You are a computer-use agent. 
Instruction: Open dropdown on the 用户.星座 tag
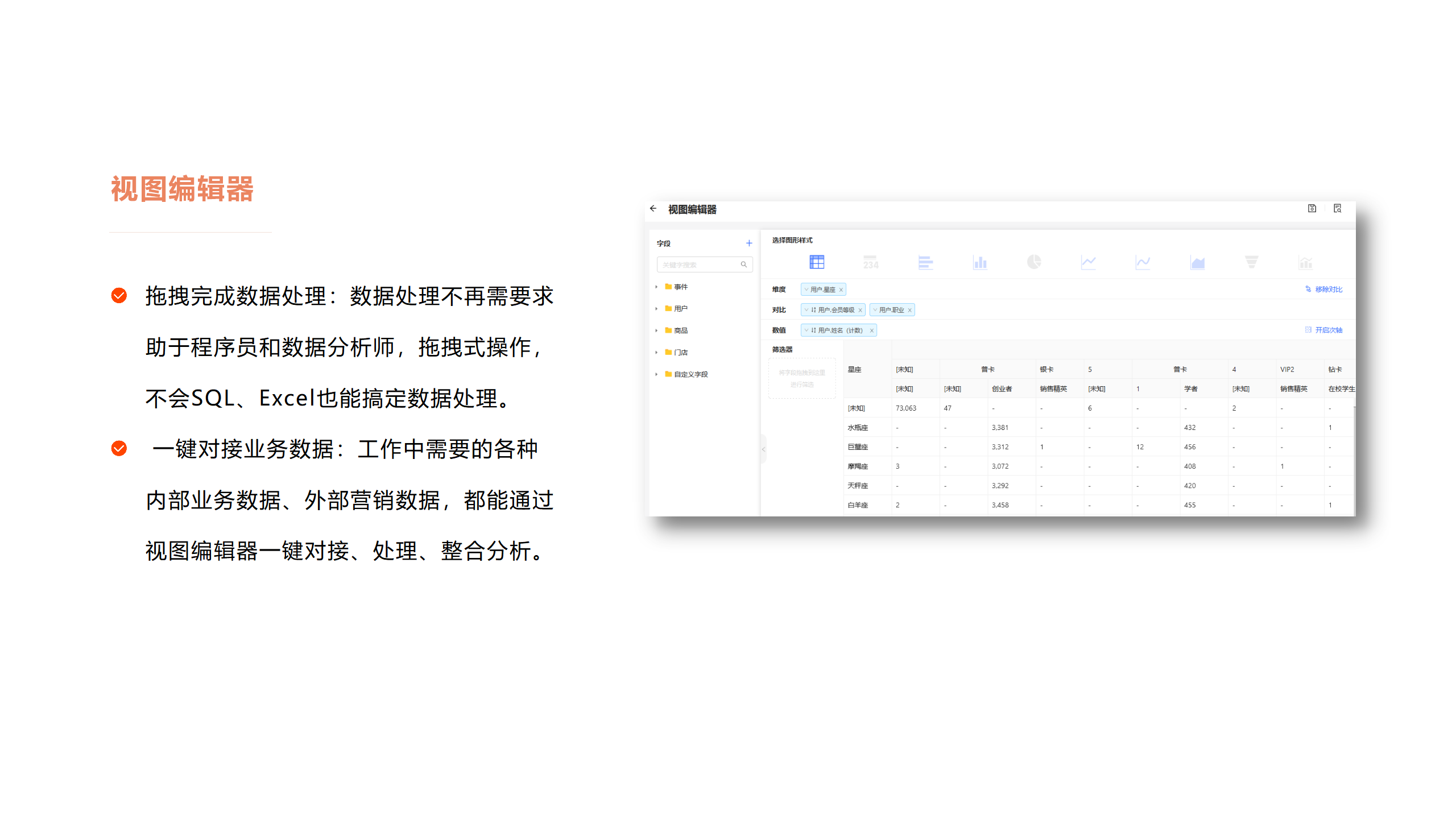tap(806, 289)
